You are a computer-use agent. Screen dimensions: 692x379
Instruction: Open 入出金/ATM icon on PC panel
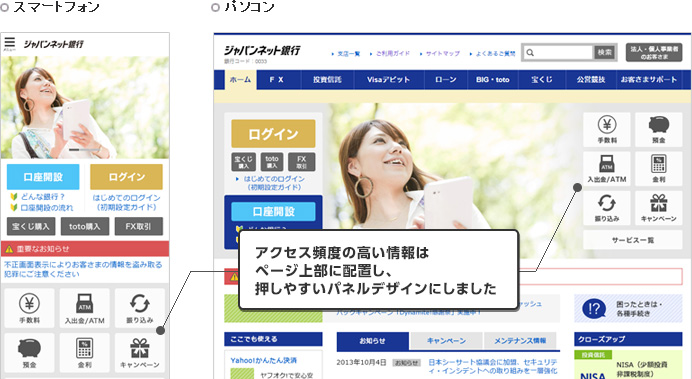607,169
